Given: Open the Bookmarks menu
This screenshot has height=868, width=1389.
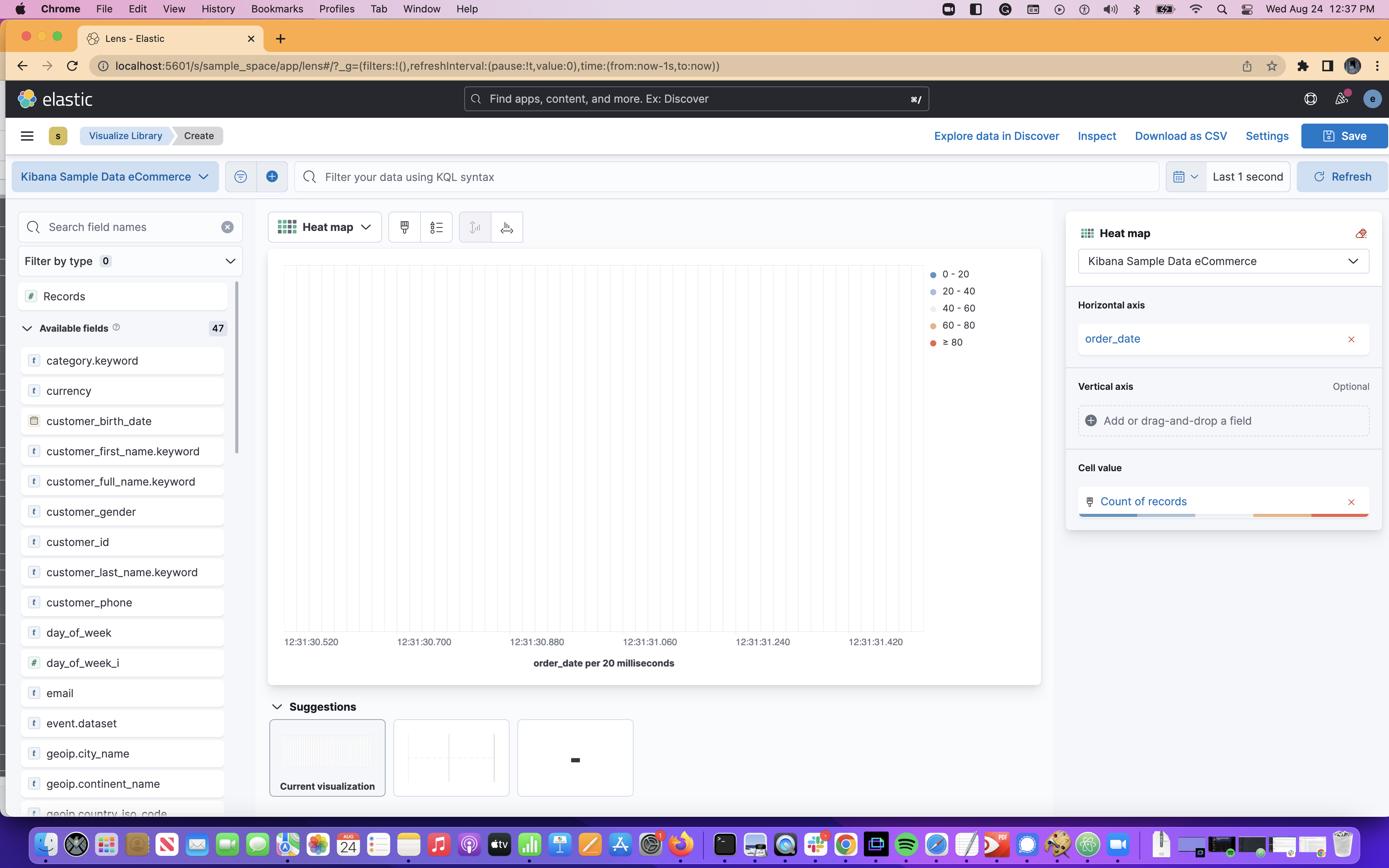Looking at the screenshot, I should [277, 9].
